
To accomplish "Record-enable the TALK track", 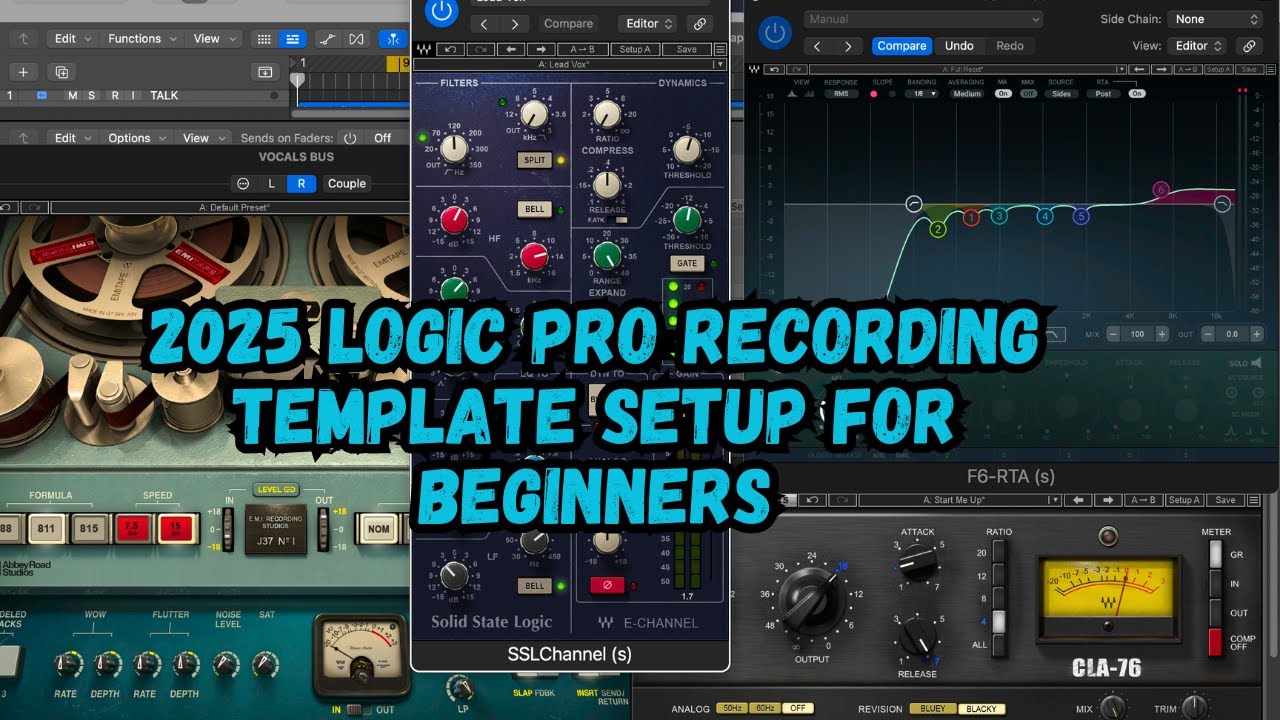I will pos(115,96).
